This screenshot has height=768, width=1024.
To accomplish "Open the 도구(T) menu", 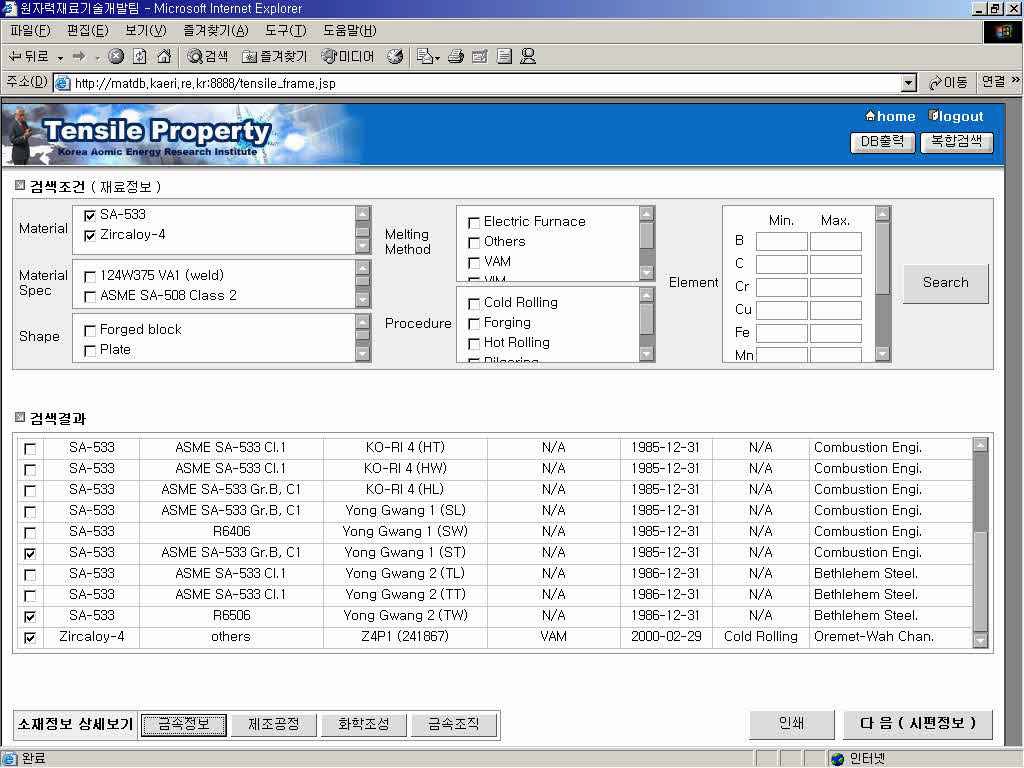I will pos(285,31).
